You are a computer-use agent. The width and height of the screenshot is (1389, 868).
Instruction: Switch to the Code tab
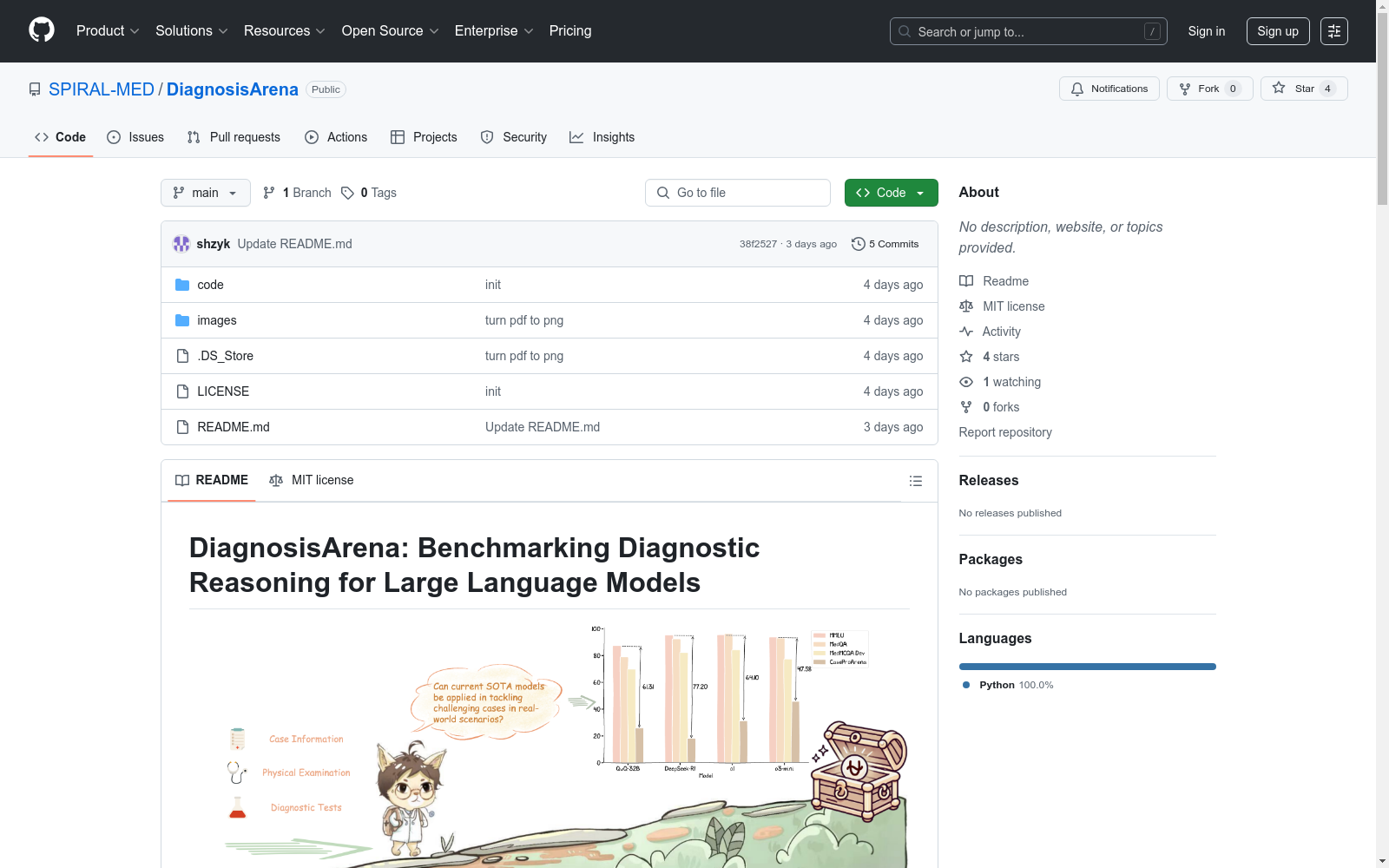(60, 137)
